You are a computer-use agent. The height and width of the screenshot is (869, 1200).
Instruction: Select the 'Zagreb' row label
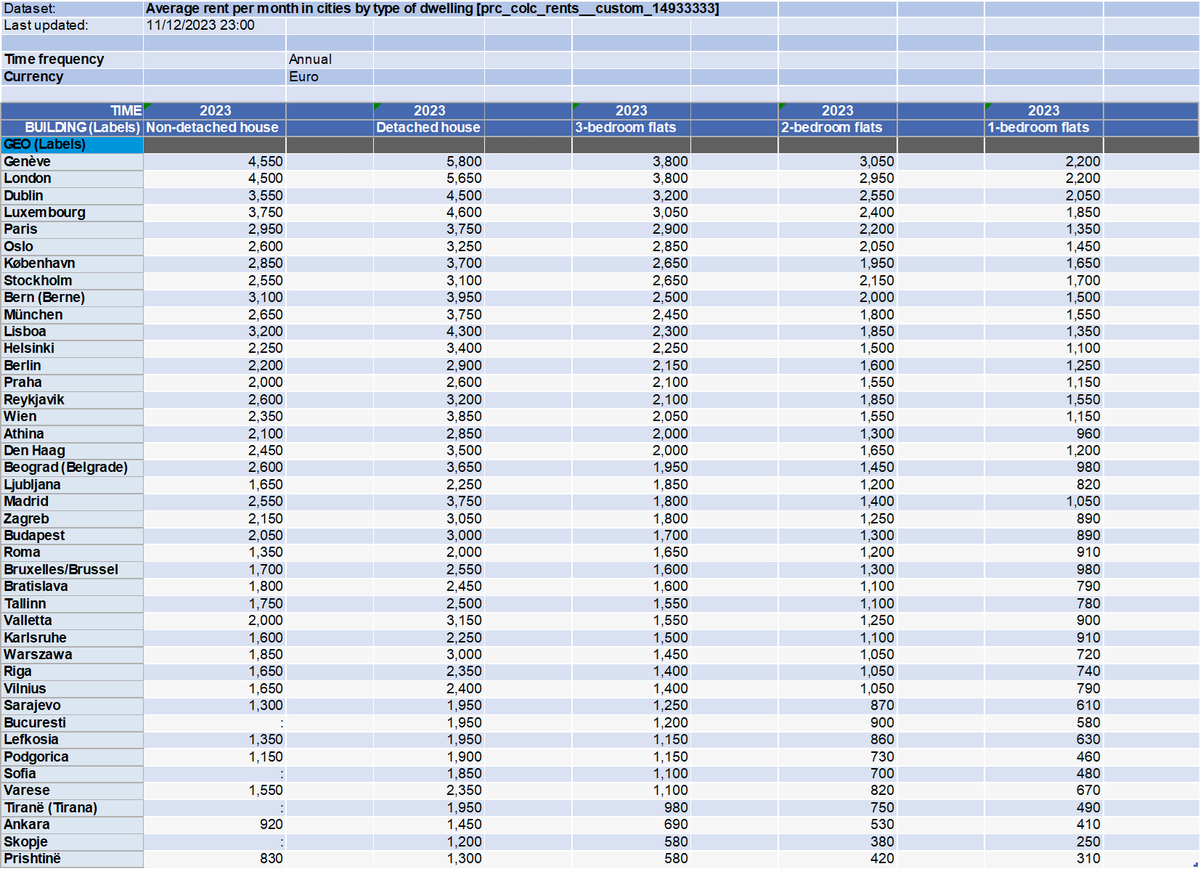point(72,518)
